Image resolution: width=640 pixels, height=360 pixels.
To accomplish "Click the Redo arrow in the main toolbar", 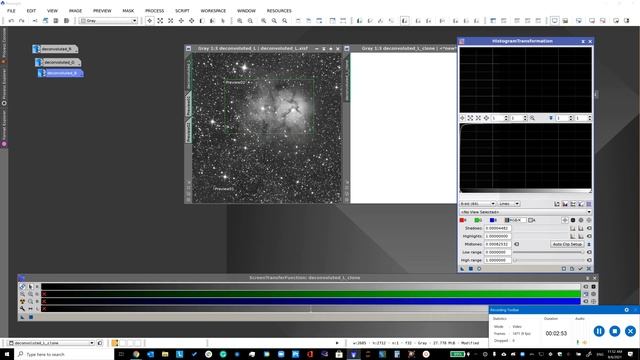I will (22, 20).
